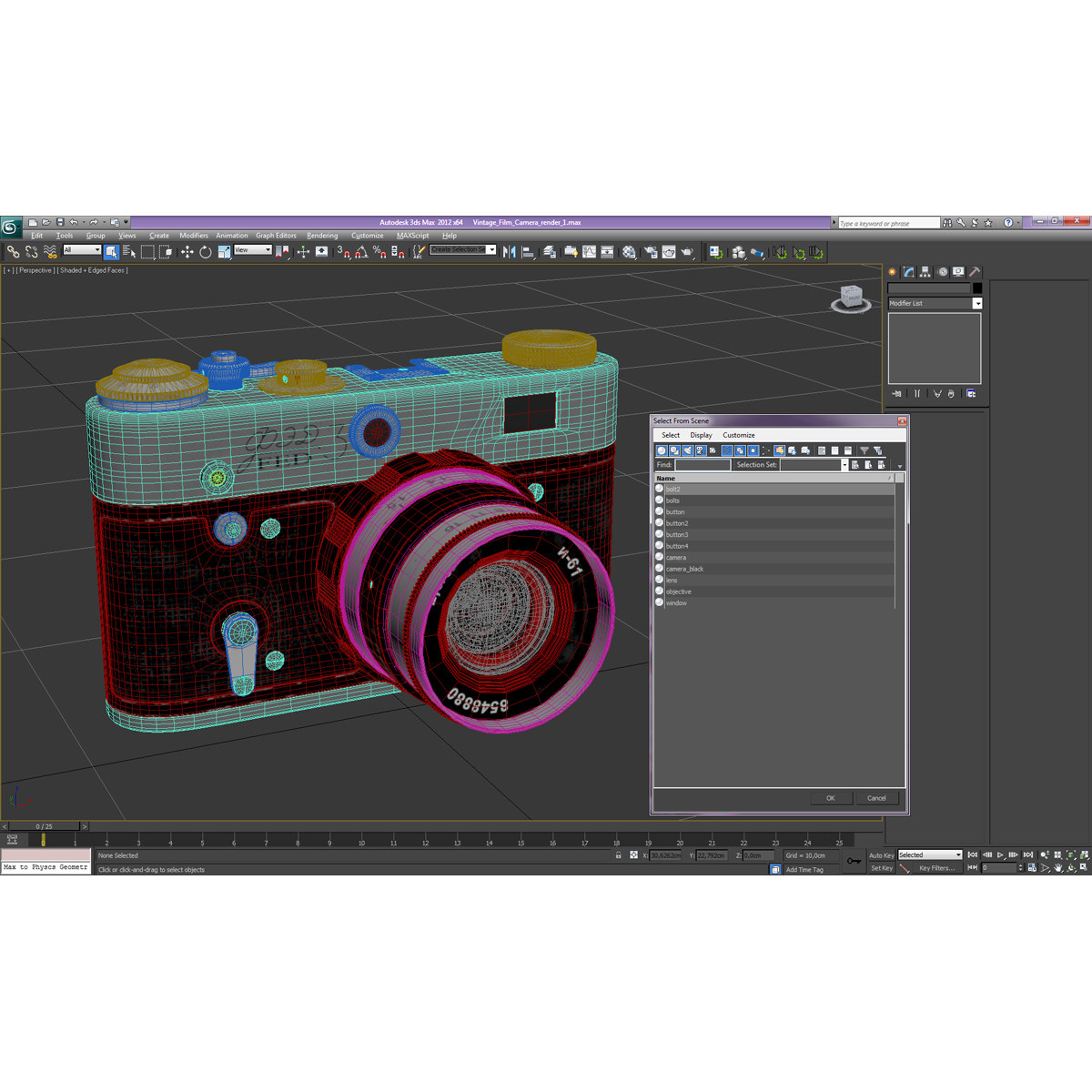Click the Play Animation button

(1000, 854)
